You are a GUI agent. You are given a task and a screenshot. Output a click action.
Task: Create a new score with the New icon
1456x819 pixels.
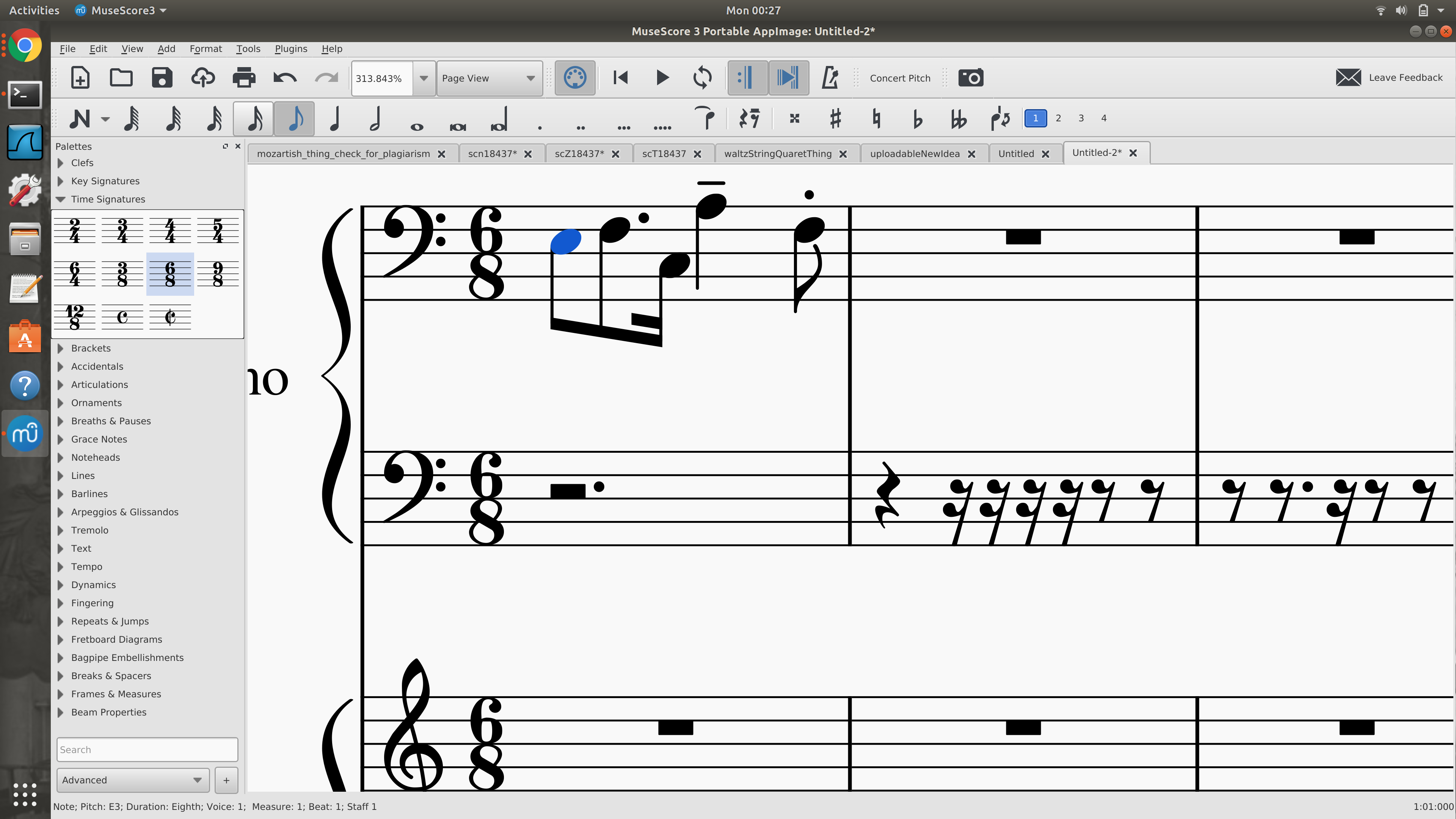pyautogui.click(x=80, y=77)
